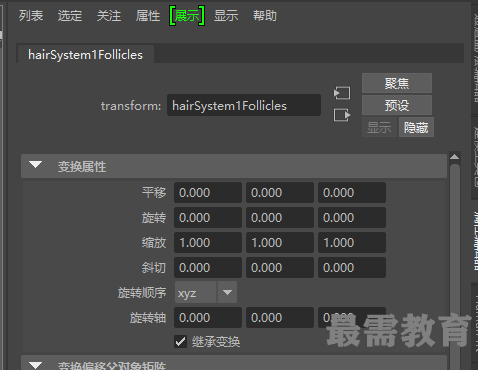Click the 斜切 second value field
478x370 pixels.
[x=280, y=268]
